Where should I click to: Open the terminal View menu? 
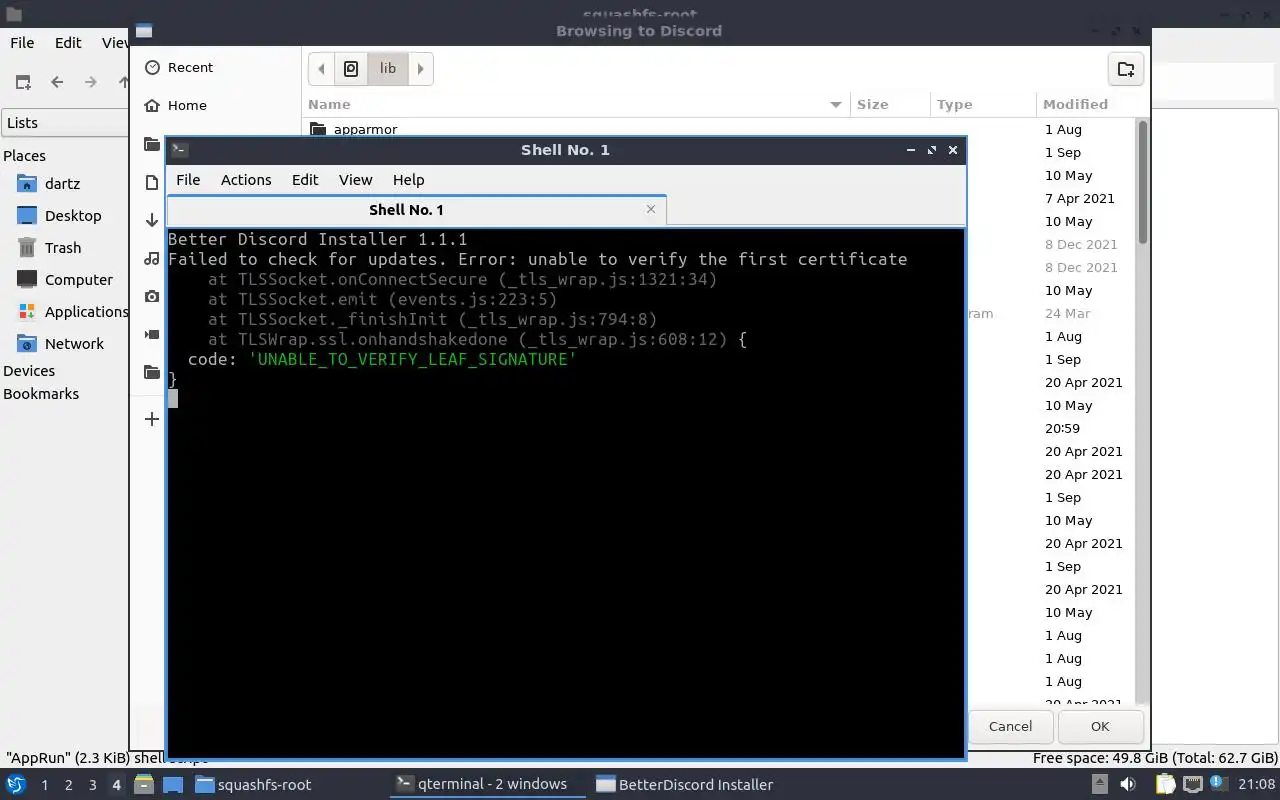coord(355,179)
